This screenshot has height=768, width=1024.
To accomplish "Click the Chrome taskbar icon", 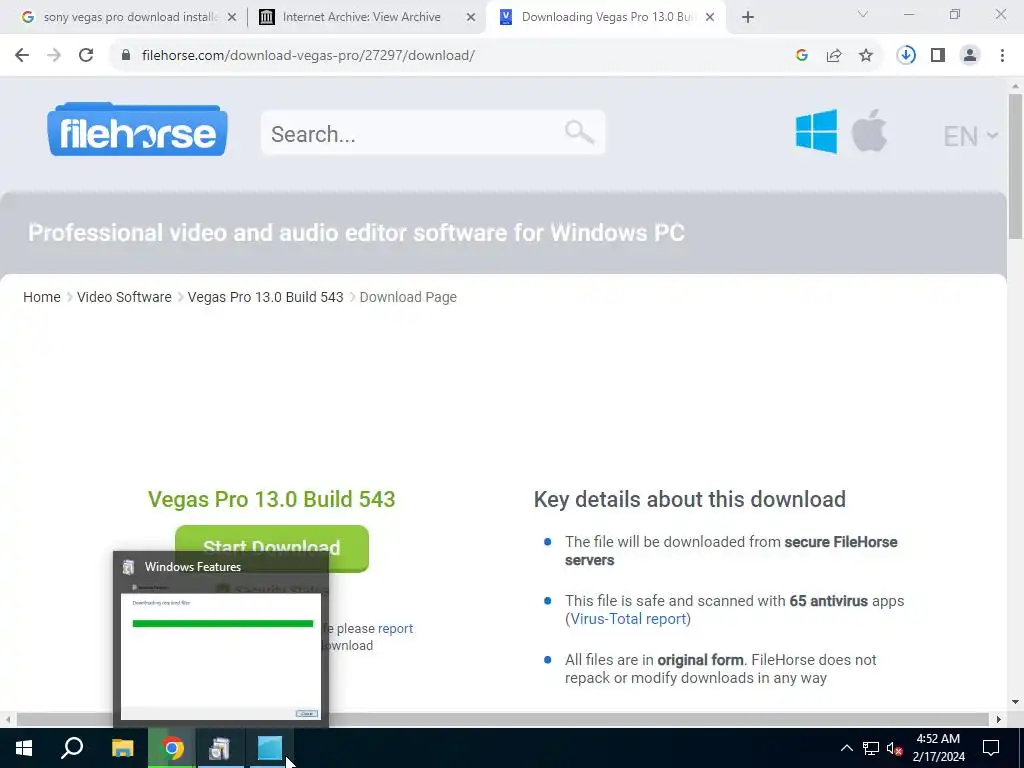I will pyautogui.click(x=172, y=748).
